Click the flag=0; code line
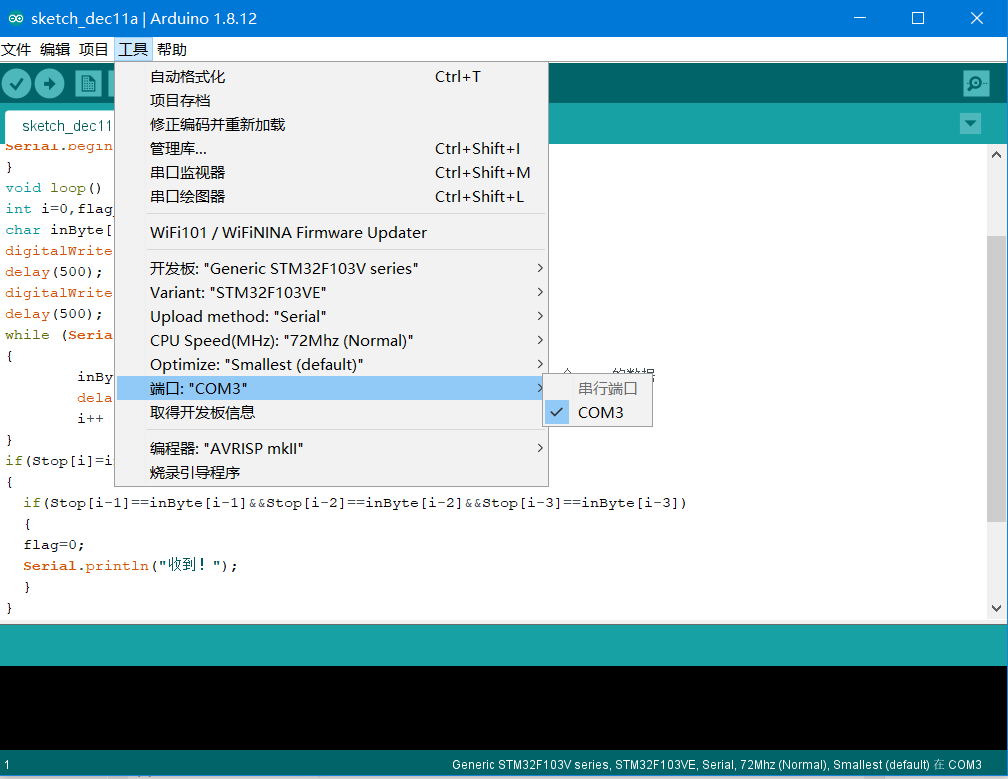 click(54, 544)
